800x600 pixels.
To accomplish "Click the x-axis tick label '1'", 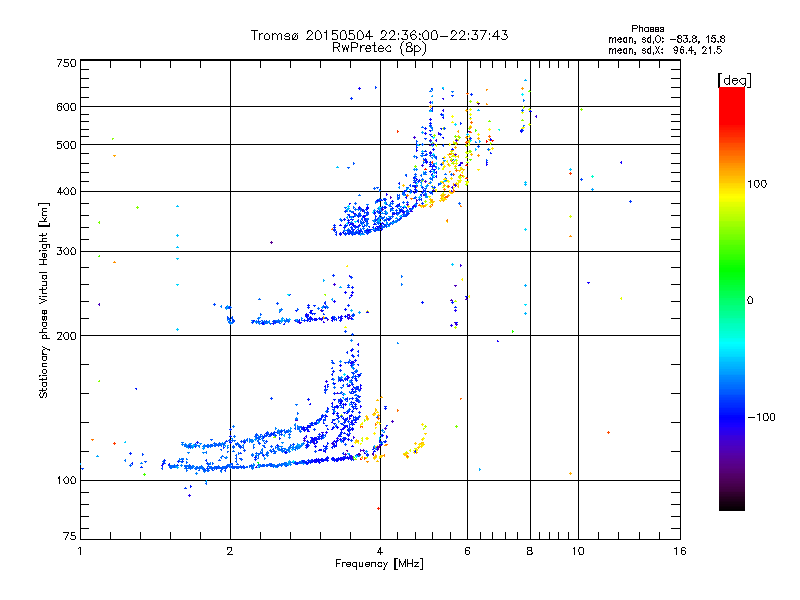I will 80,551.
